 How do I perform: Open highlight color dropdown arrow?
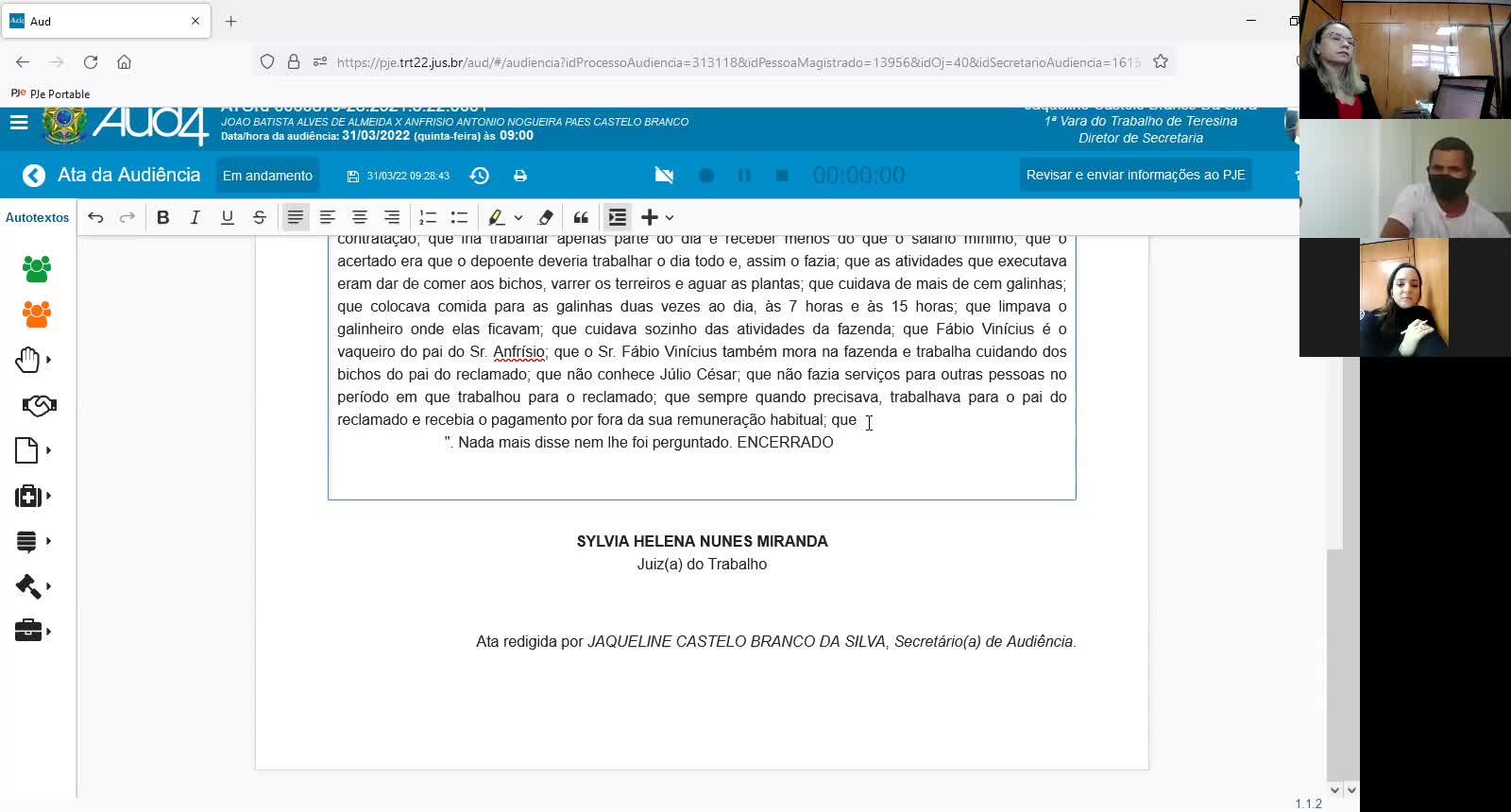[518, 217]
